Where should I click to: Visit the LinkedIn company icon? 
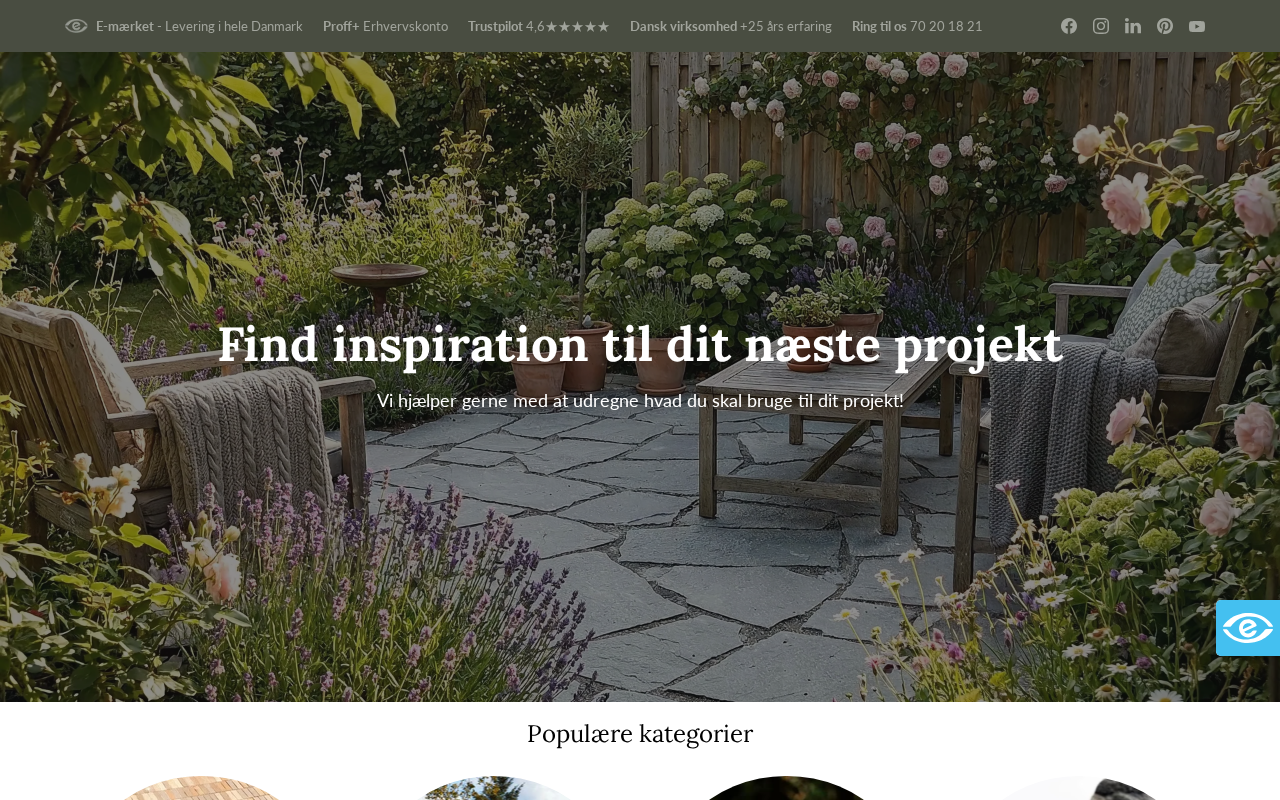[x=1133, y=26]
